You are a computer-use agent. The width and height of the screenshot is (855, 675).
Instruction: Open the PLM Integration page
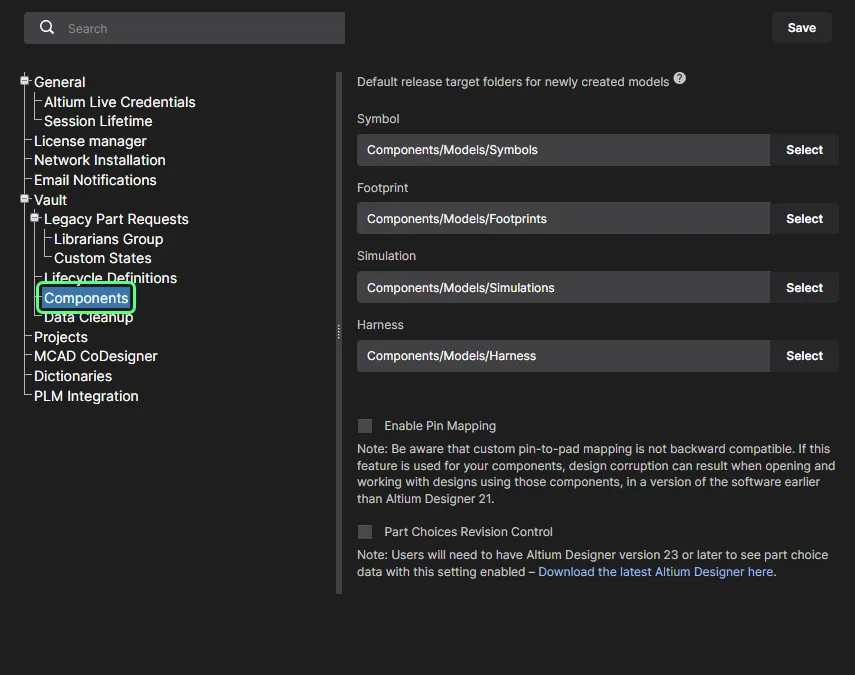click(86, 396)
